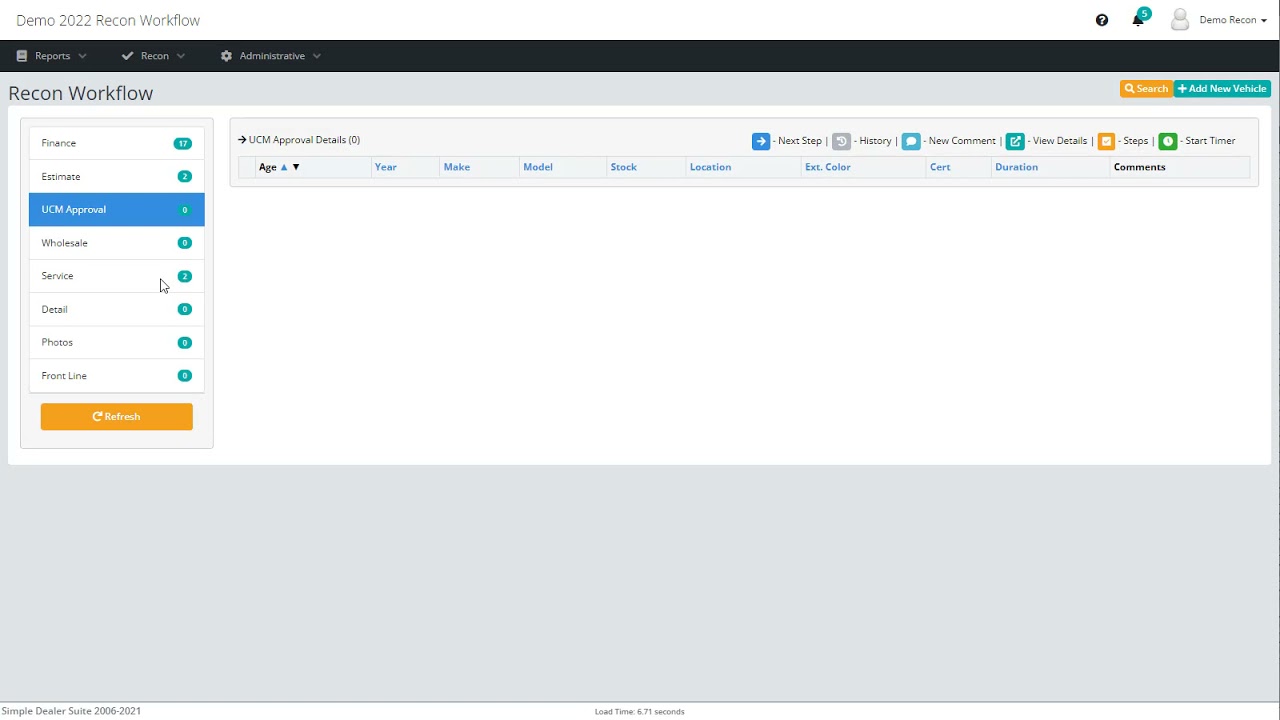Image resolution: width=1280 pixels, height=720 pixels.
Task: Click the Comments column header
Action: [1140, 167]
